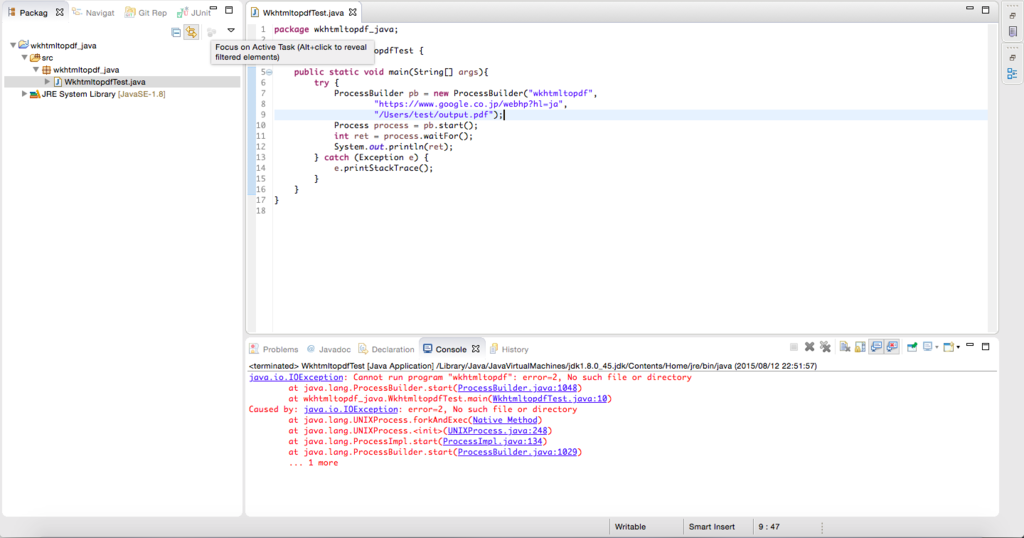Open the java.io.IOException link after Caused by
The height and width of the screenshot is (538, 1024).
[x=351, y=409]
